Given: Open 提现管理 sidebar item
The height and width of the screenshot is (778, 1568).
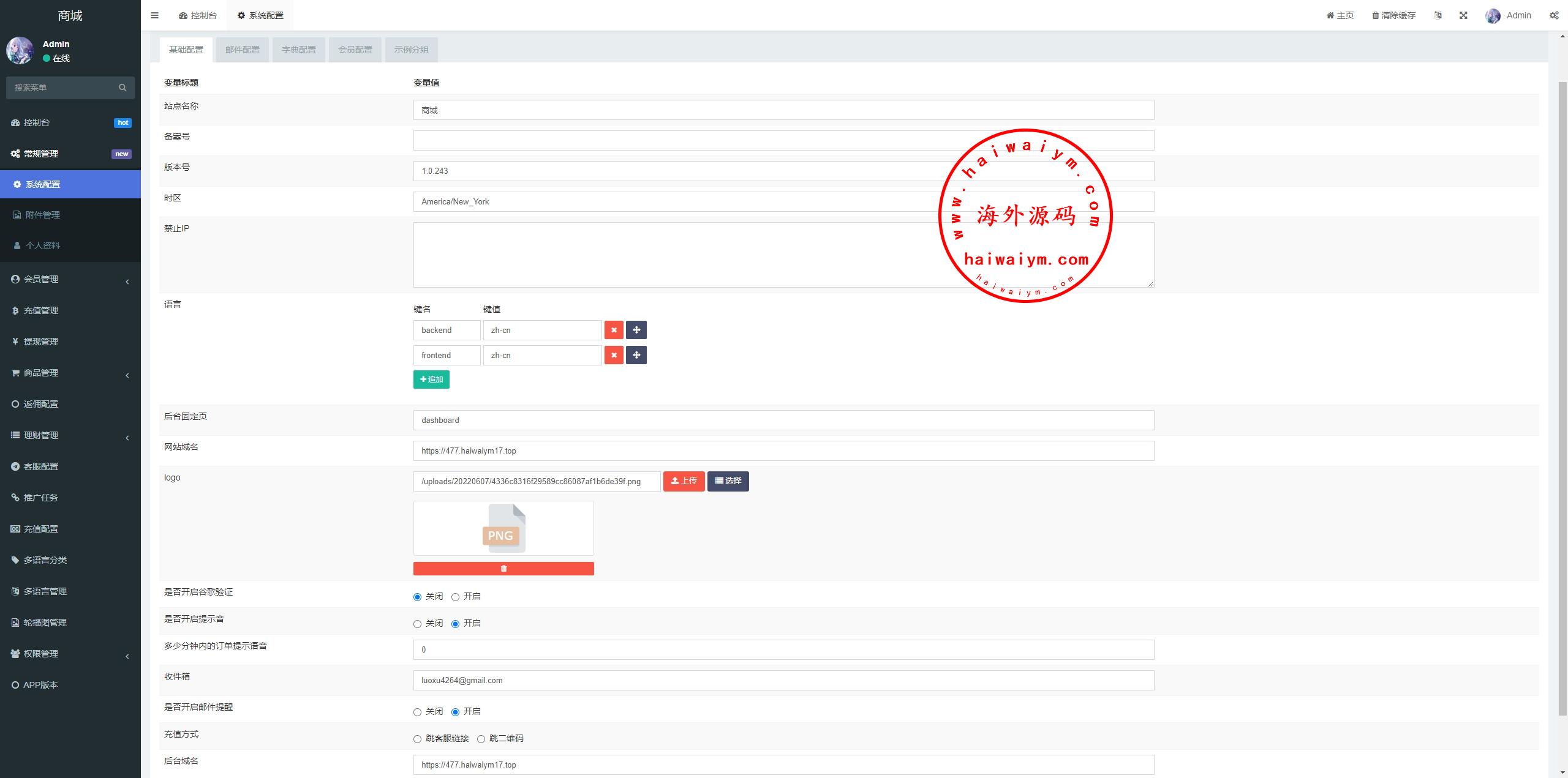Looking at the screenshot, I should click(x=70, y=342).
